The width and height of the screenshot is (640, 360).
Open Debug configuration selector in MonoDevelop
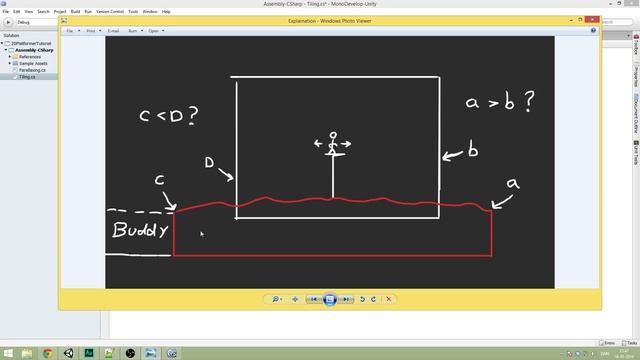point(37,22)
